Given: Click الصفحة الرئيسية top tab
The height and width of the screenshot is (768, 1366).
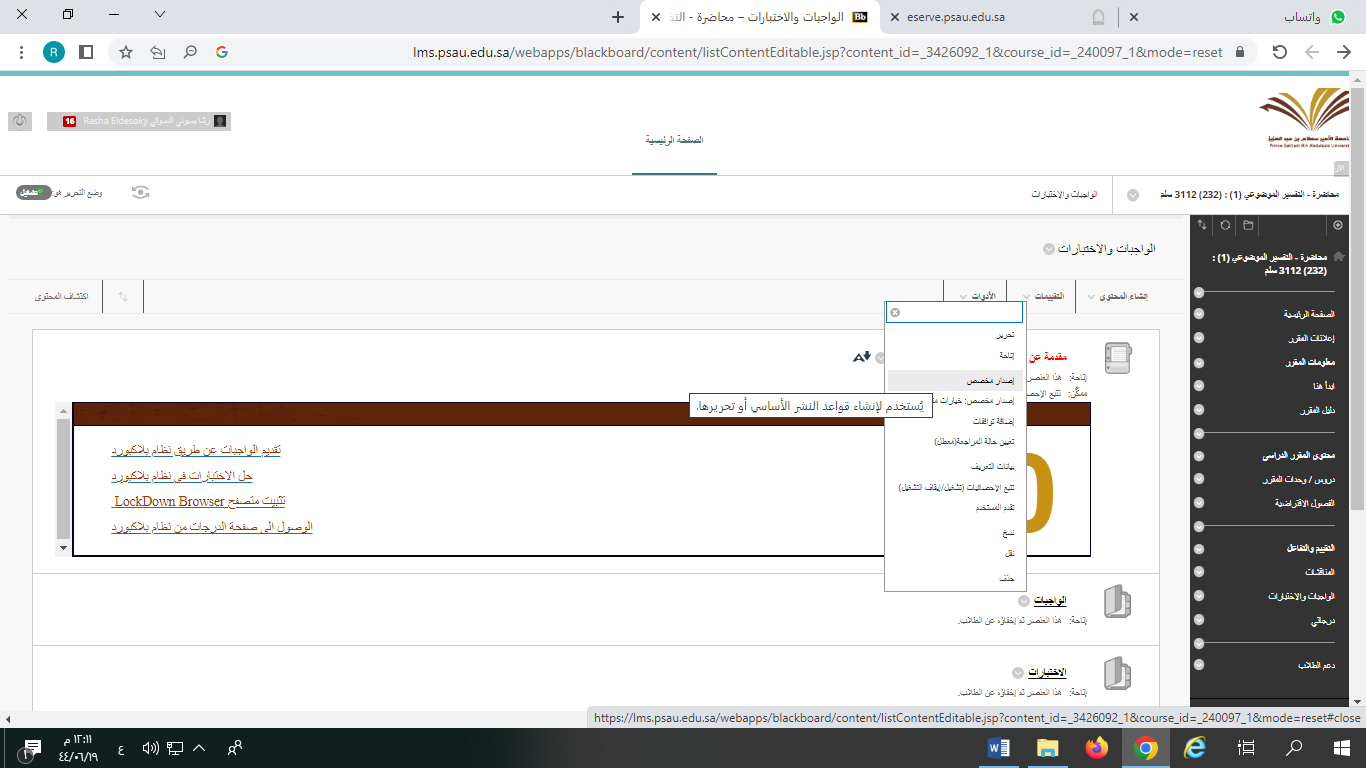Looking at the screenshot, I should pos(674,141).
